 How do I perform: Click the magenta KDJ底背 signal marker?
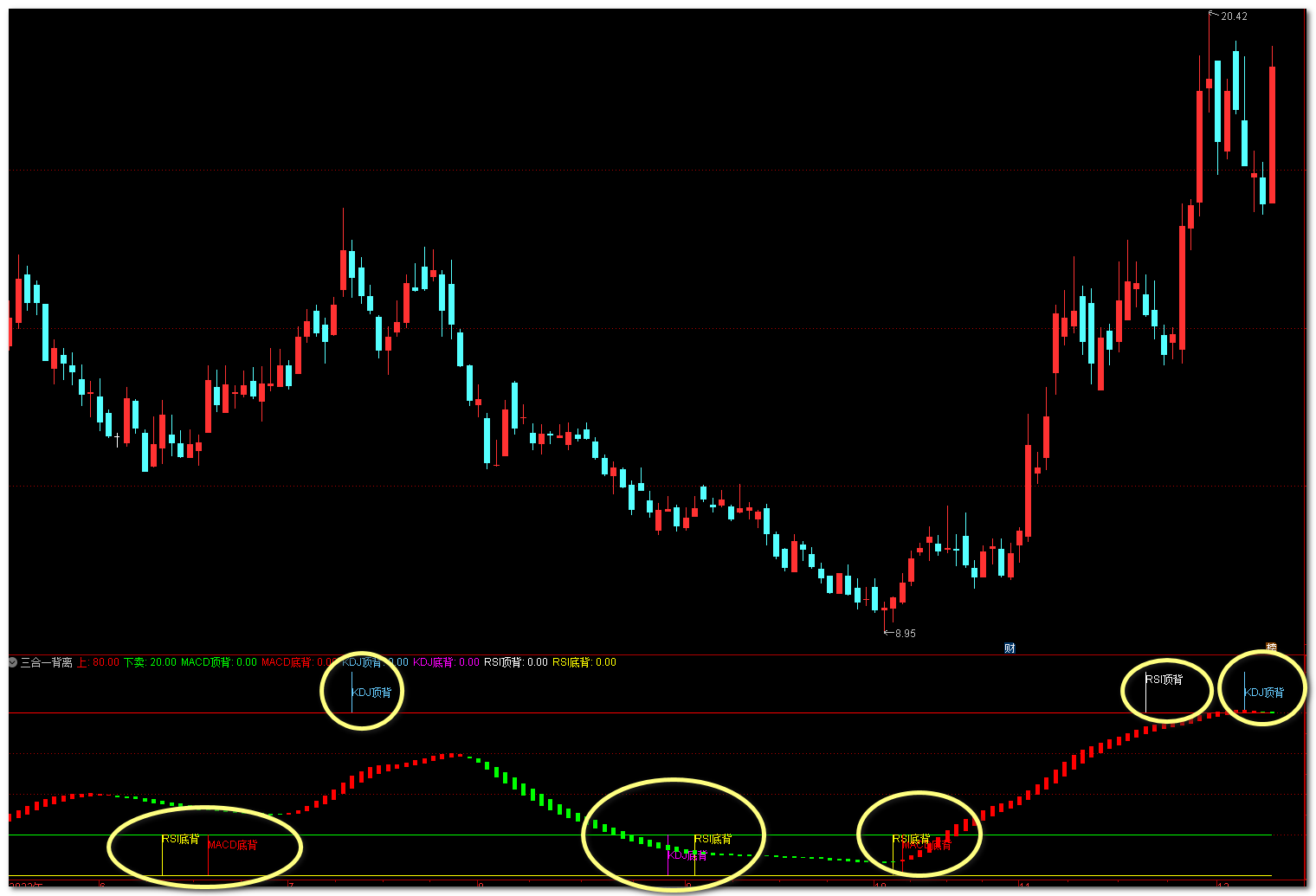pyautogui.click(x=687, y=855)
